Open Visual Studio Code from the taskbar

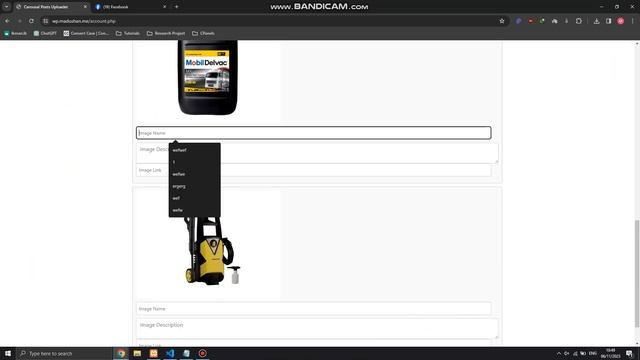click(170, 353)
